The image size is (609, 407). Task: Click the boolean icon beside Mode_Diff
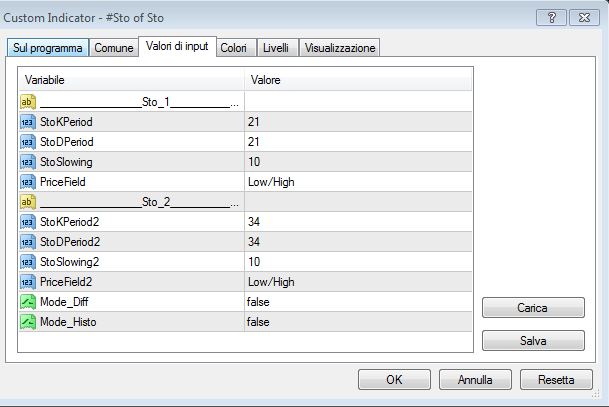28,302
